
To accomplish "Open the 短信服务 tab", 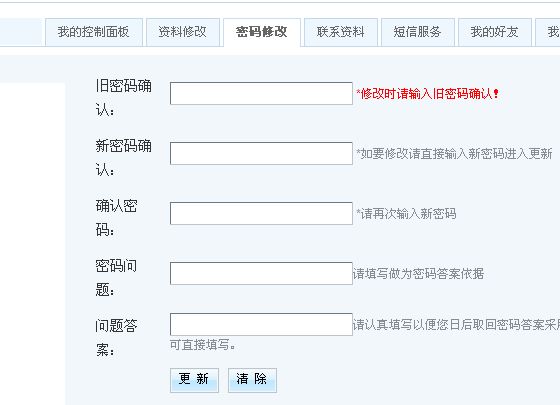I will pyautogui.click(x=418, y=32).
